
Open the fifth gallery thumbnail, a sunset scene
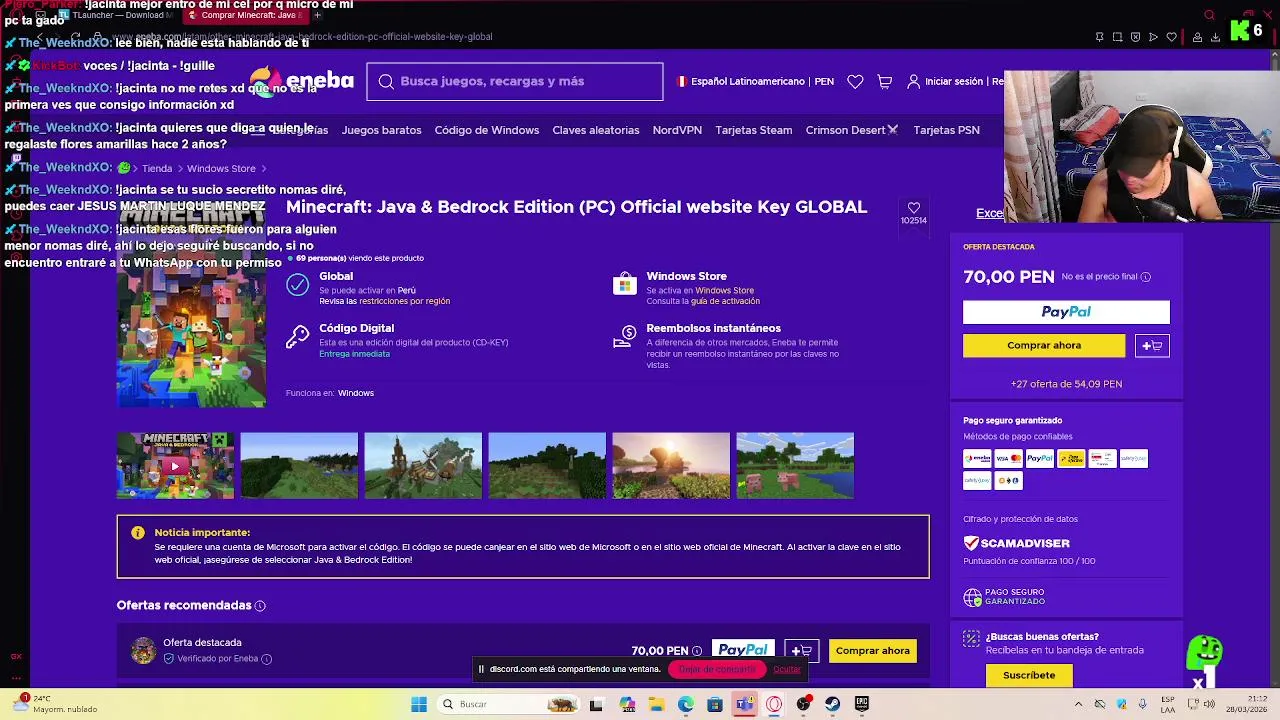tap(671, 466)
